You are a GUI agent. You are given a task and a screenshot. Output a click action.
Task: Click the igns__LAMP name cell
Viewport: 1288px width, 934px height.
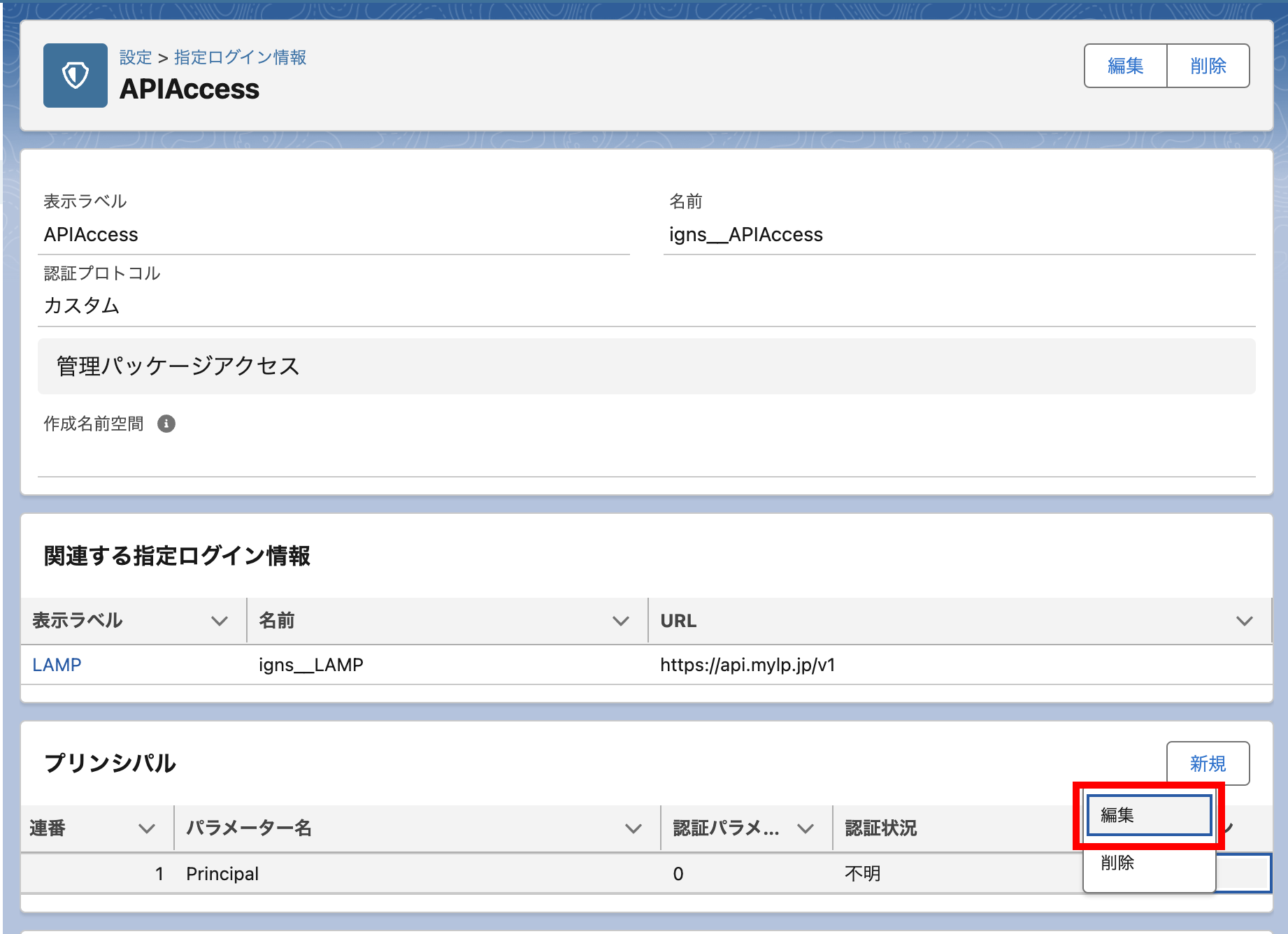point(310,665)
